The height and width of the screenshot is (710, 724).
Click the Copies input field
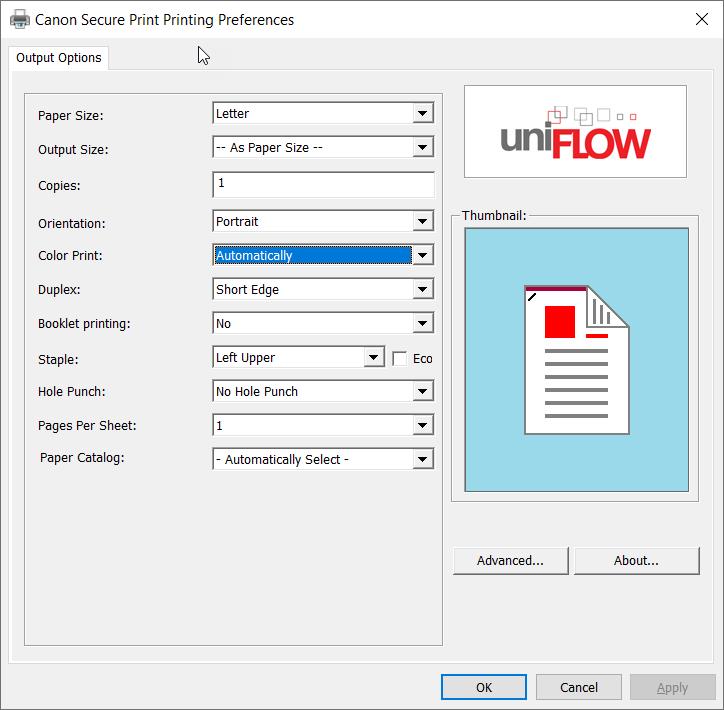323,185
